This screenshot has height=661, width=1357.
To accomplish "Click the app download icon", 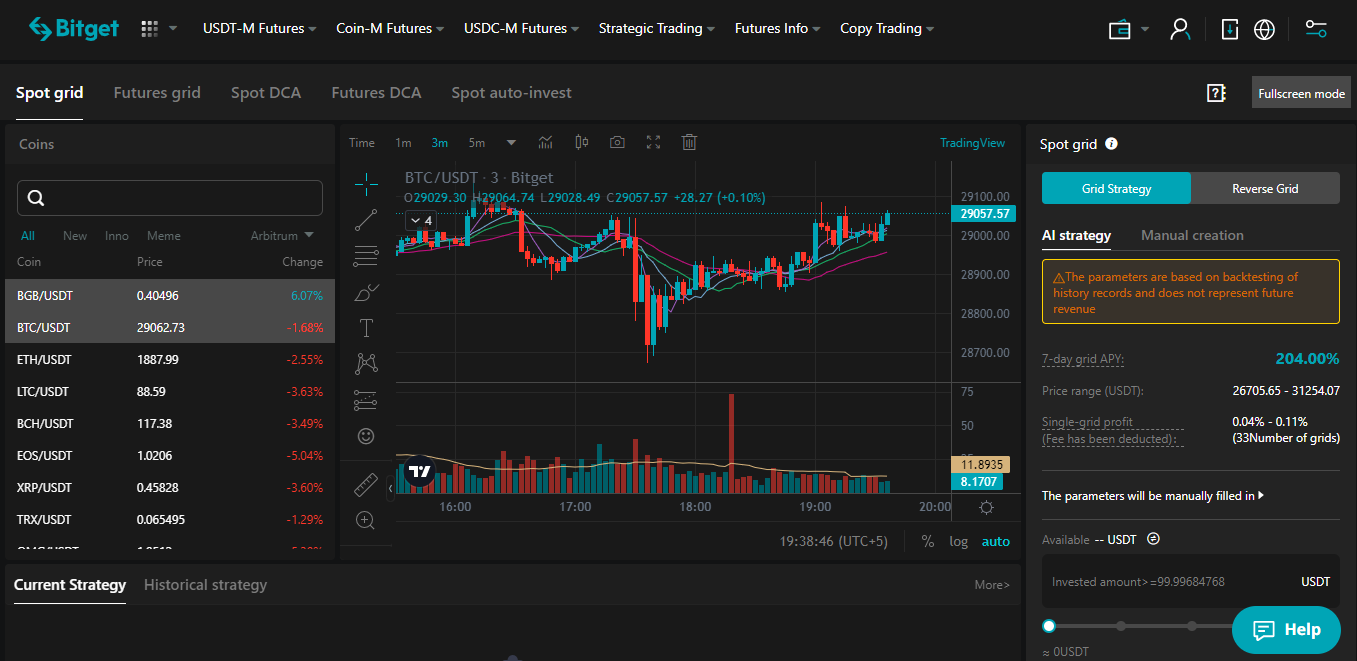I will pyautogui.click(x=1230, y=29).
